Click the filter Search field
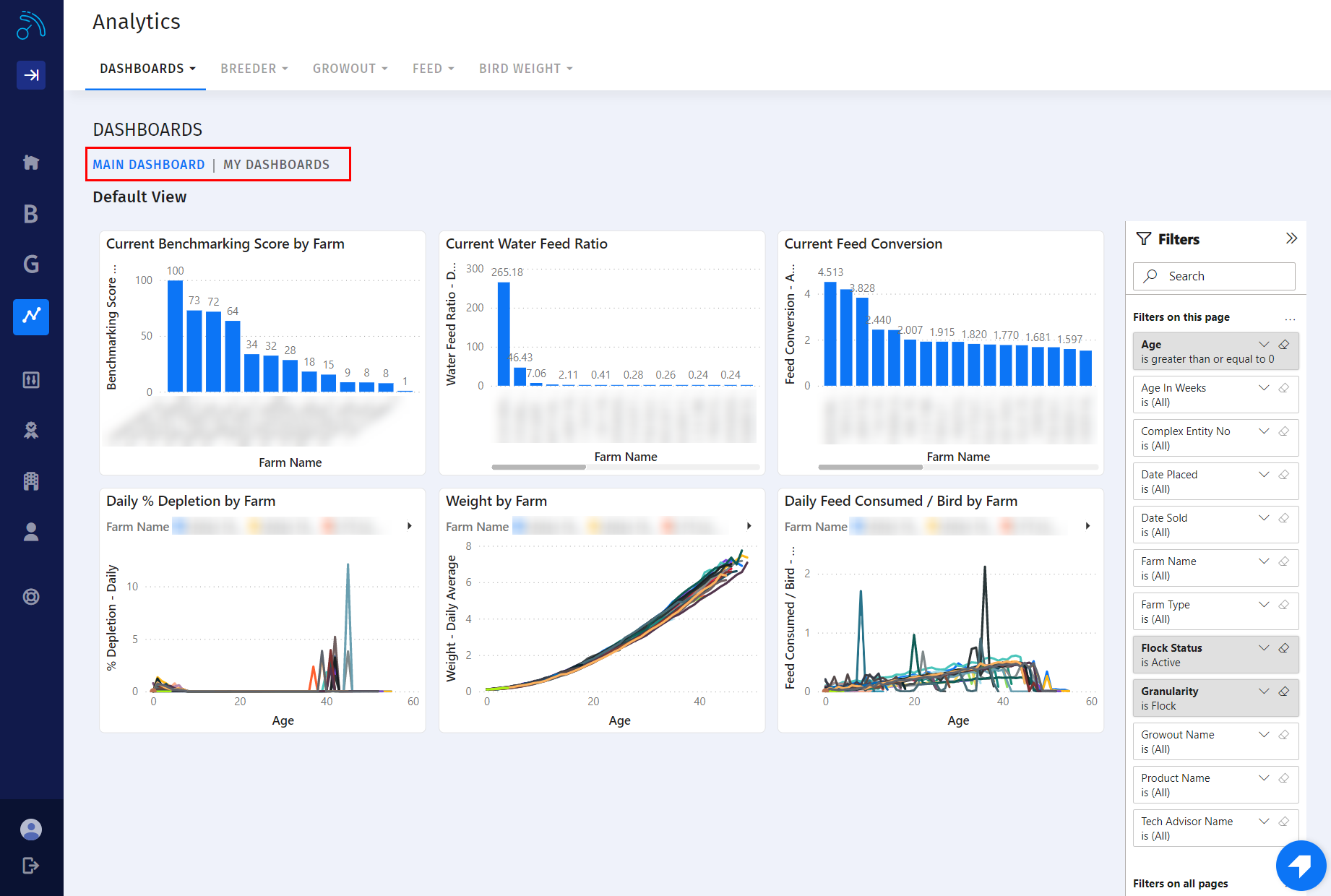The height and width of the screenshot is (896, 1331). 1214,276
